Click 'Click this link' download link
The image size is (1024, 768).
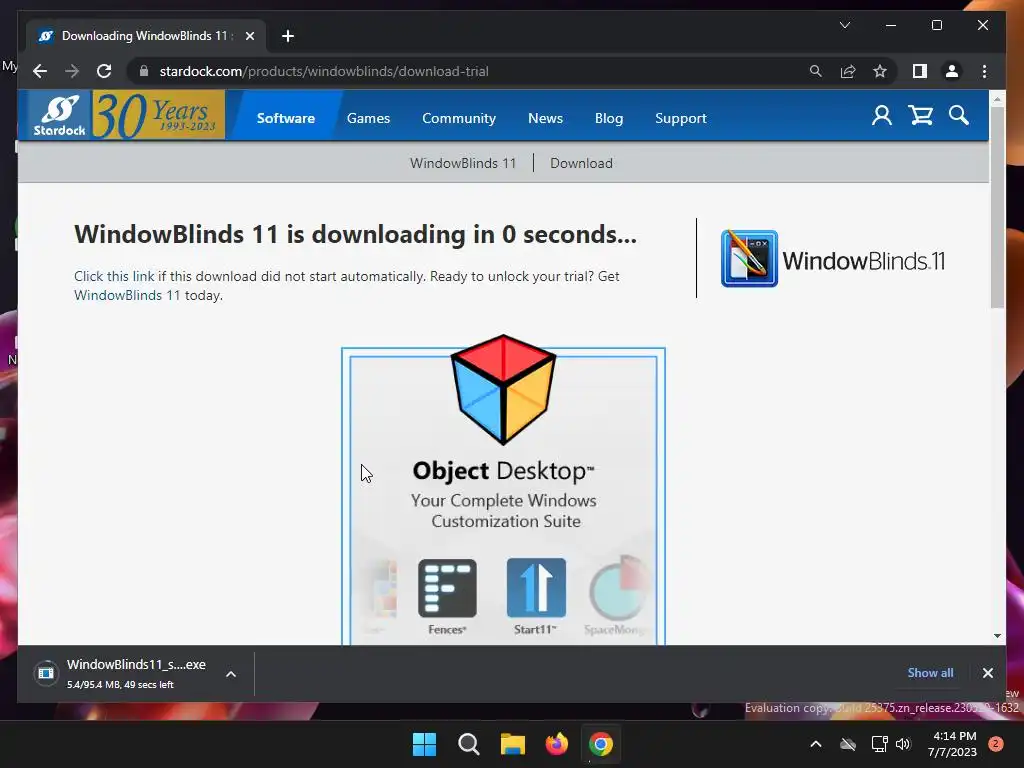114,276
